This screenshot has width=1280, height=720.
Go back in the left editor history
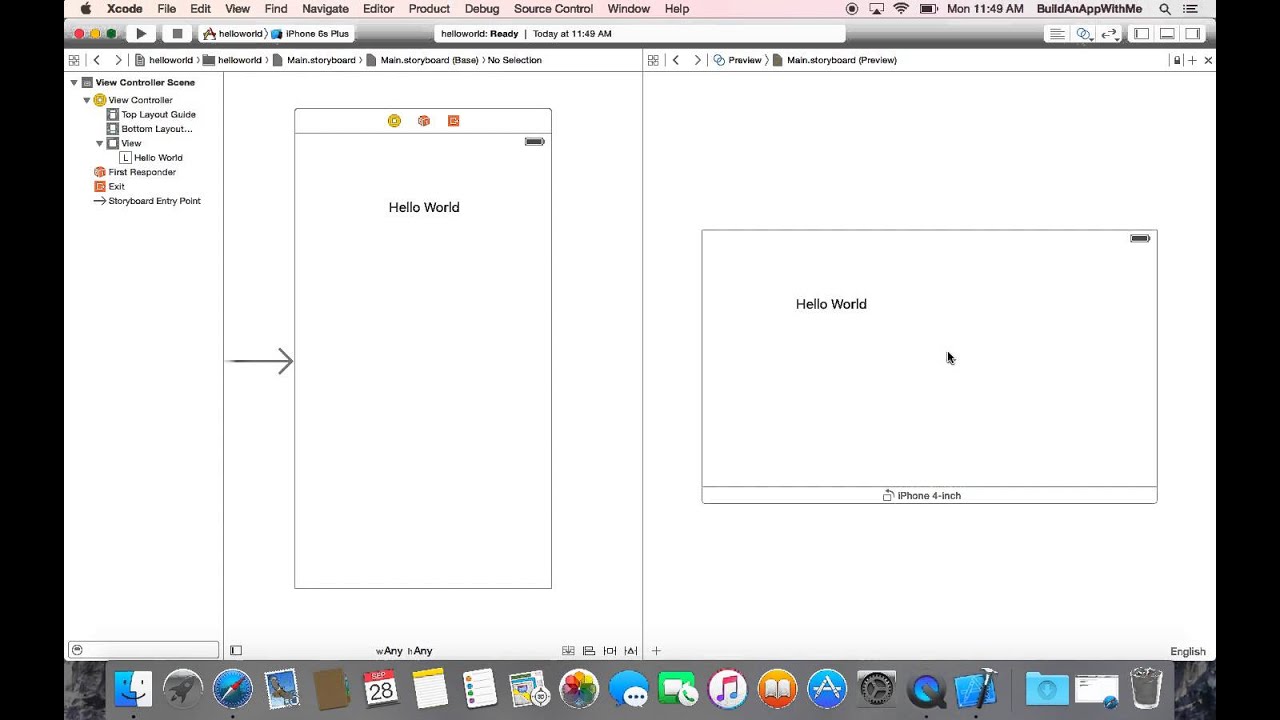(97, 60)
